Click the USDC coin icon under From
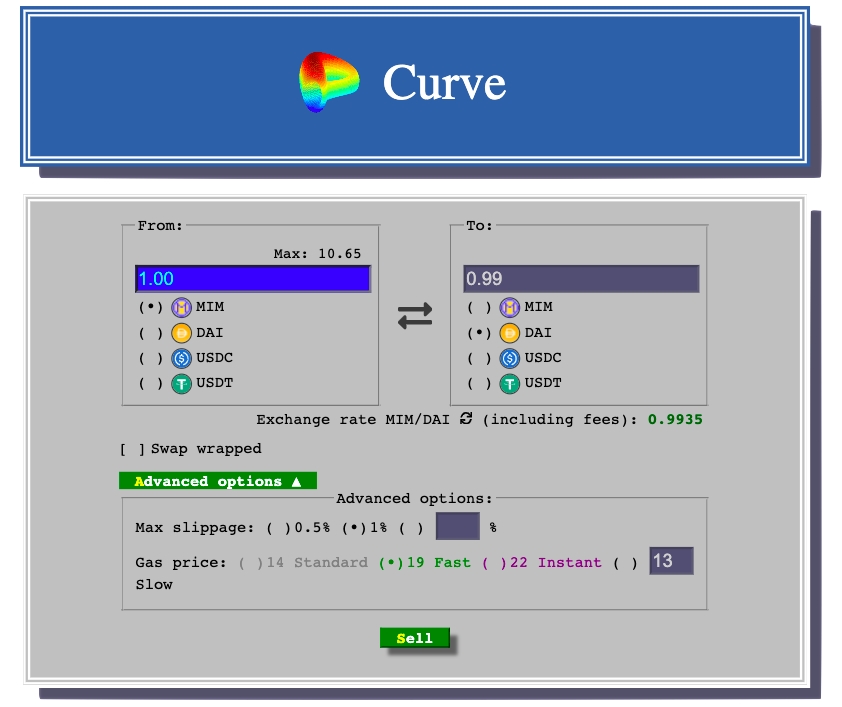 (x=181, y=358)
